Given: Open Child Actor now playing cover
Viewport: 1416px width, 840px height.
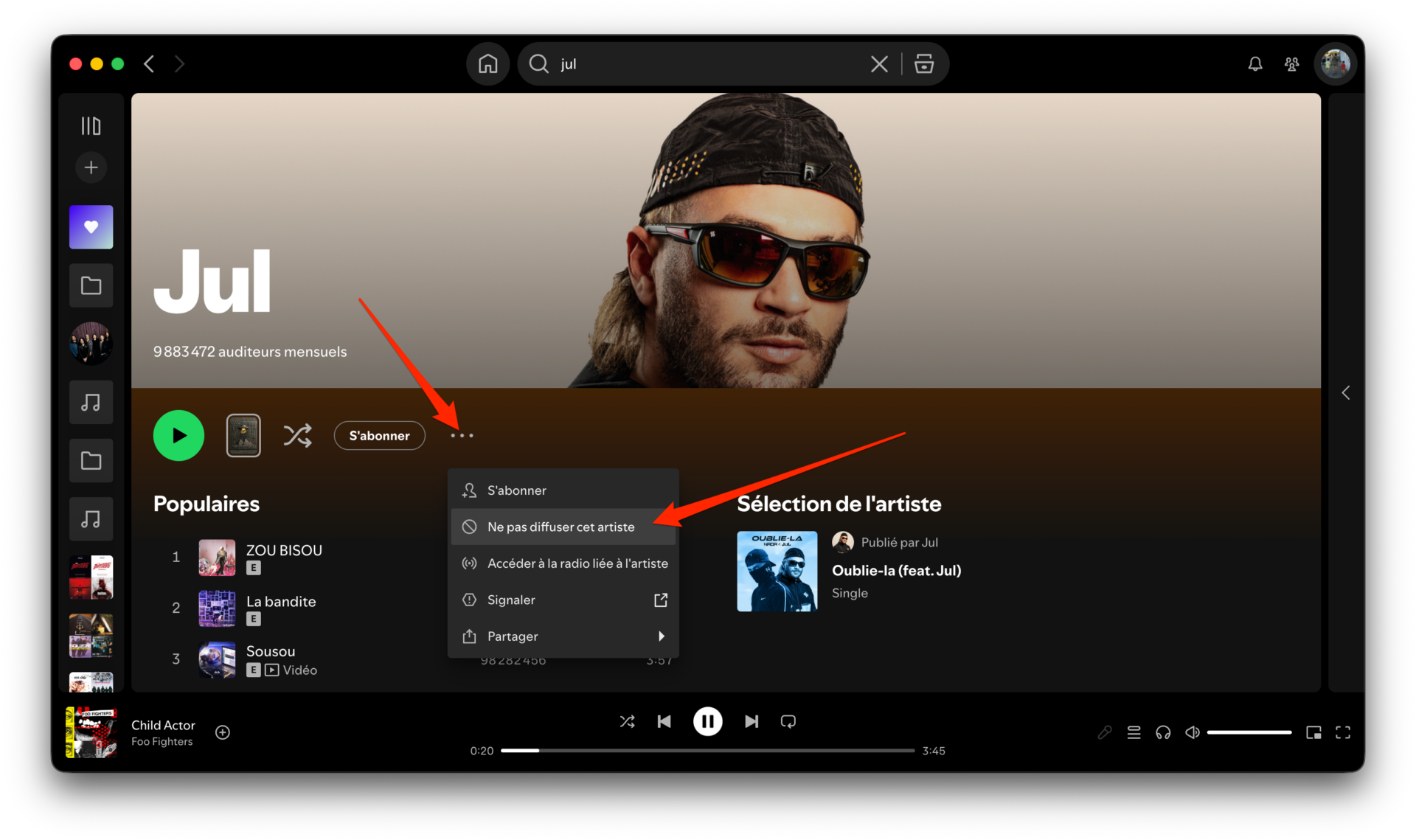Looking at the screenshot, I should [x=91, y=732].
